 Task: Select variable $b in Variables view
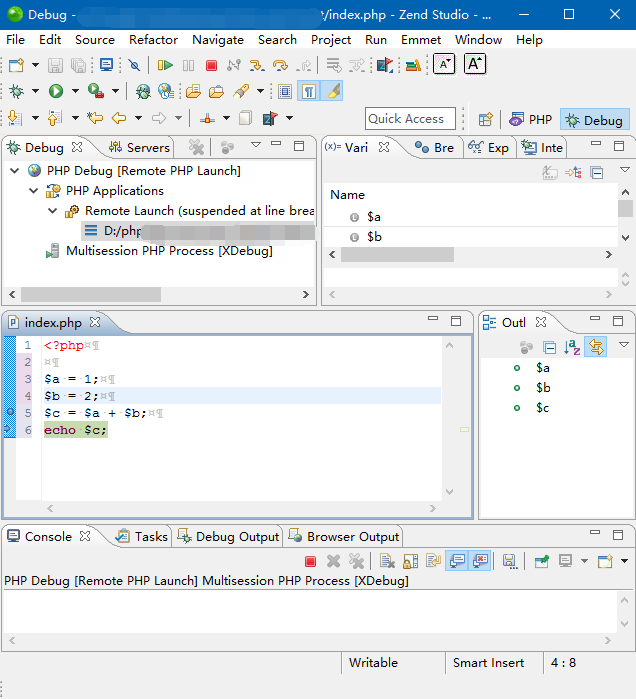point(374,237)
